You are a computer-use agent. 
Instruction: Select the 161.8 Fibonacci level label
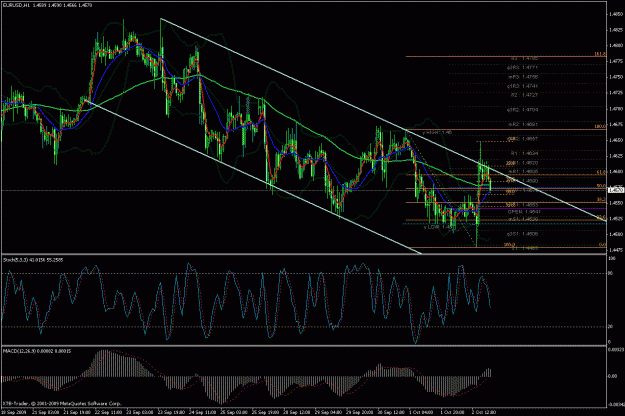(600, 54)
